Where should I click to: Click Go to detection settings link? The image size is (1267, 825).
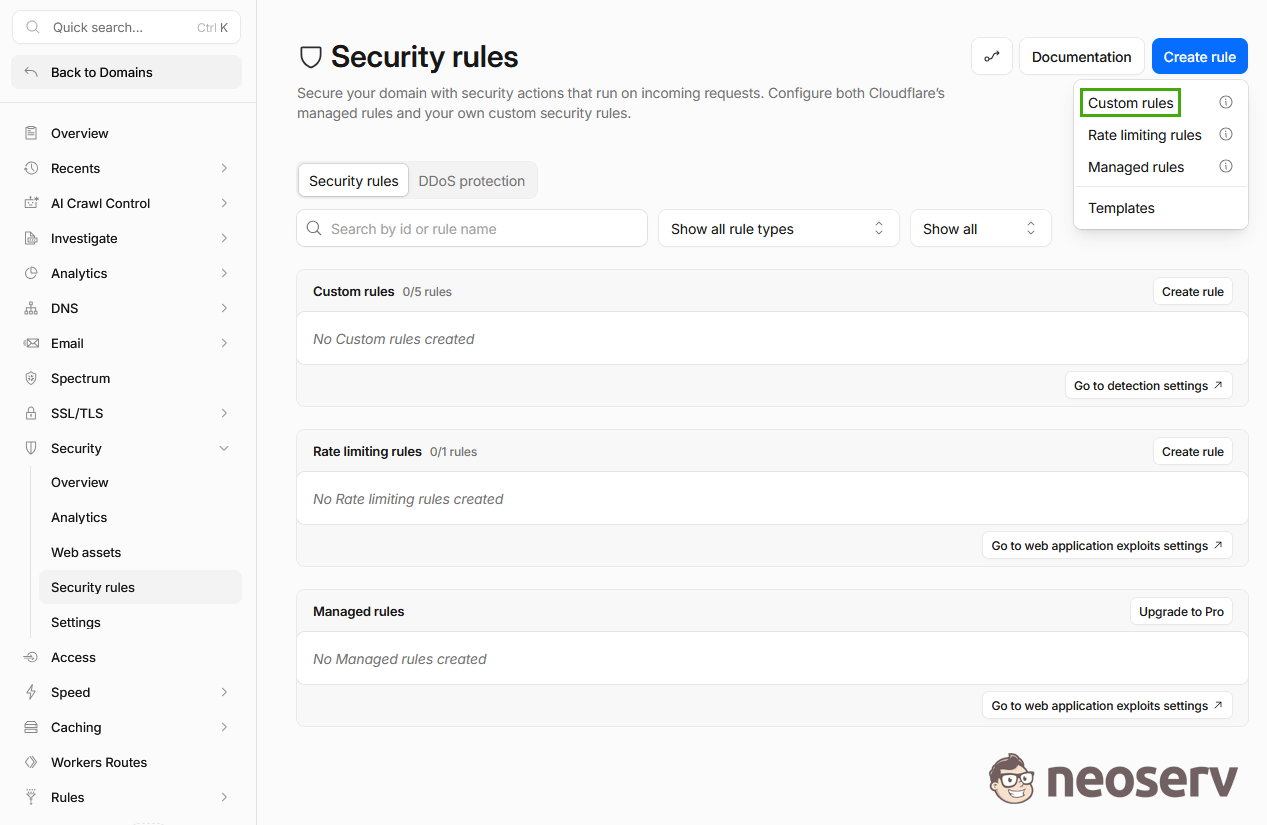1149,385
